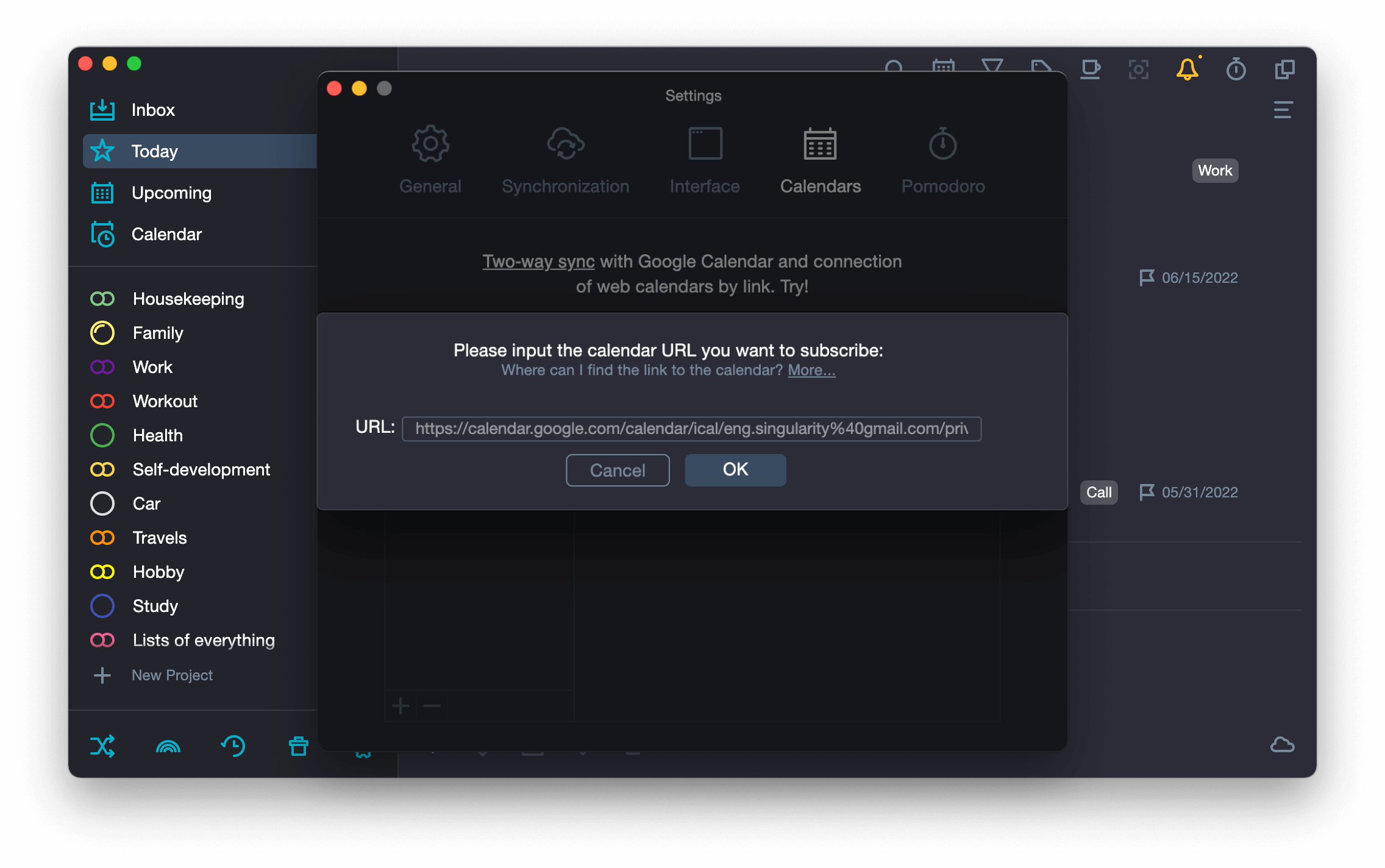
Task: Click the Today star icon
Action: coord(102,151)
